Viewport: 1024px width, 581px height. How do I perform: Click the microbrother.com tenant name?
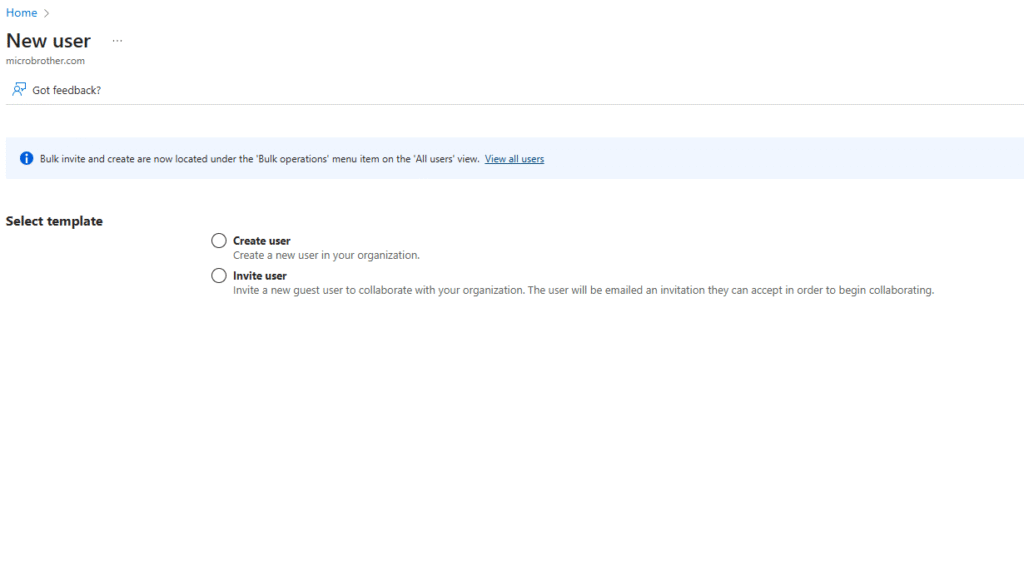(x=45, y=61)
